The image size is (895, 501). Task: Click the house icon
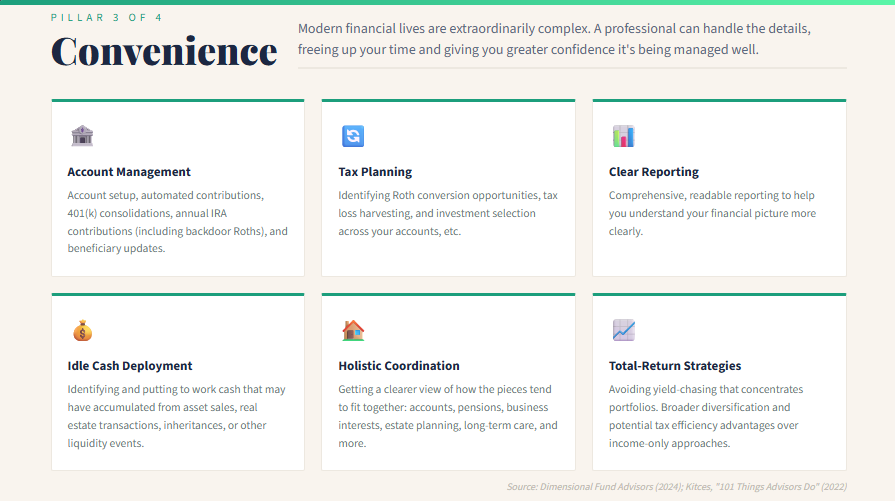(353, 330)
